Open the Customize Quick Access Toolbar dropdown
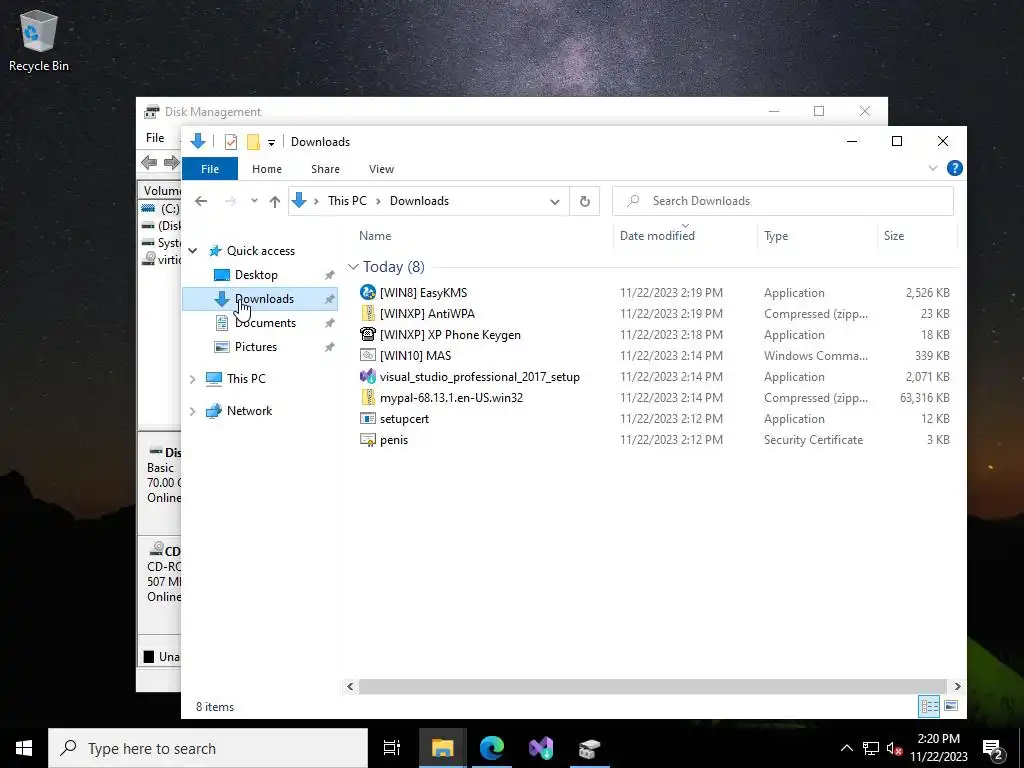 271,142
